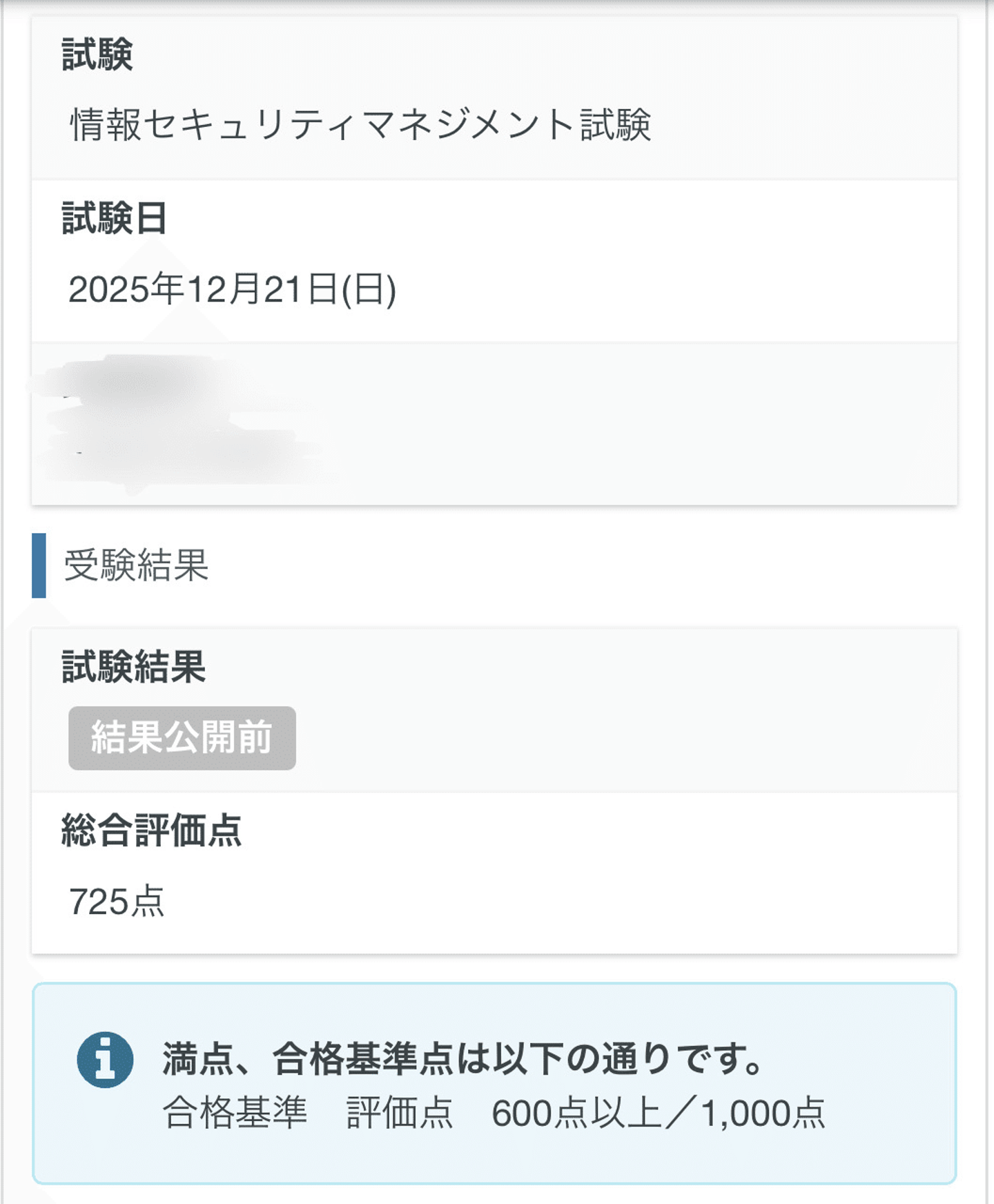Select the 試験 field label
The height and width of the screenshot is (1204, 994).
pos(97,55)
